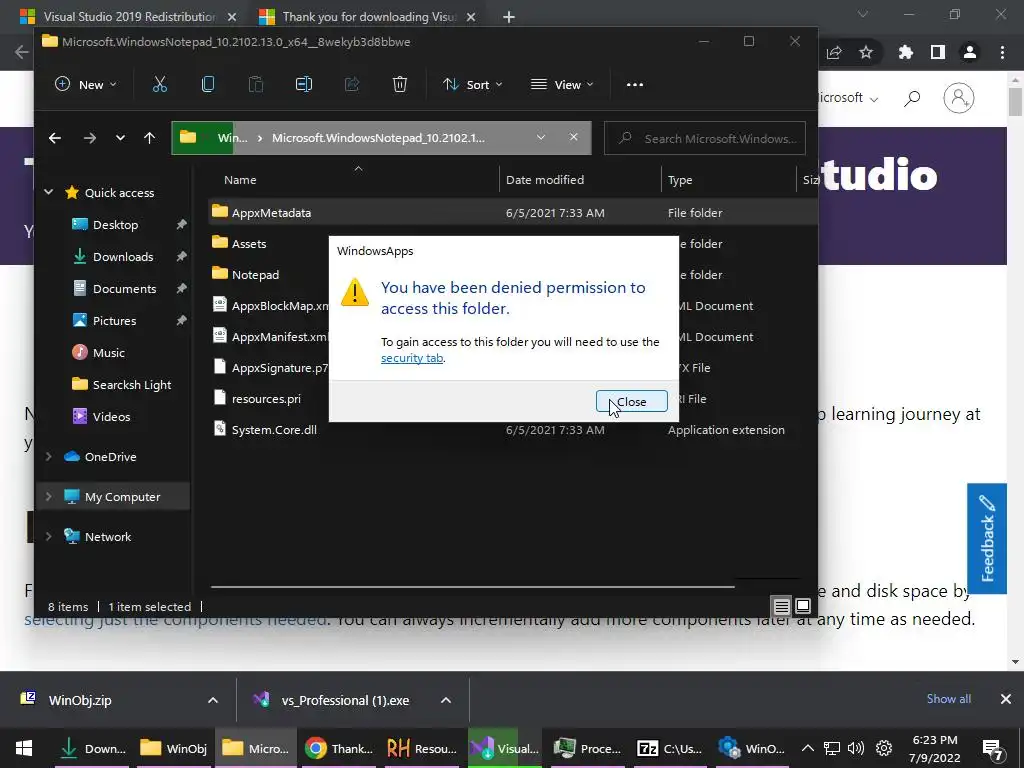
Task: Open options for WinObj.zip download
Action: [213, 700]
